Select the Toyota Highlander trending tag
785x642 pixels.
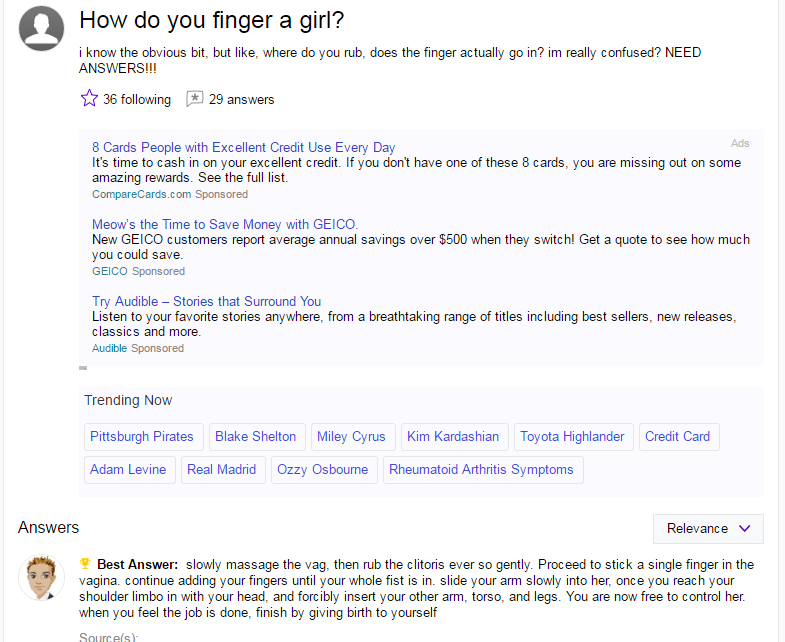pyautogui.click(x=572, y=436)
